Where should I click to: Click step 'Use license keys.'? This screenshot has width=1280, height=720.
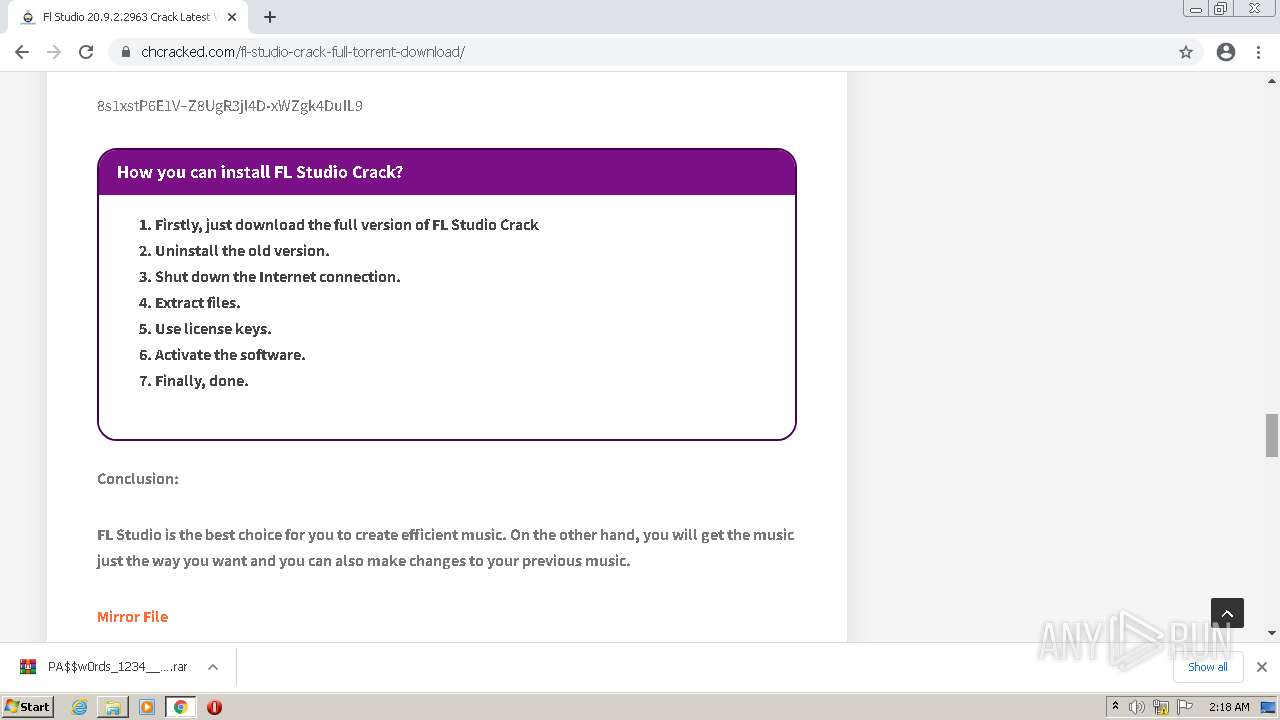click(x=213, y=329)
